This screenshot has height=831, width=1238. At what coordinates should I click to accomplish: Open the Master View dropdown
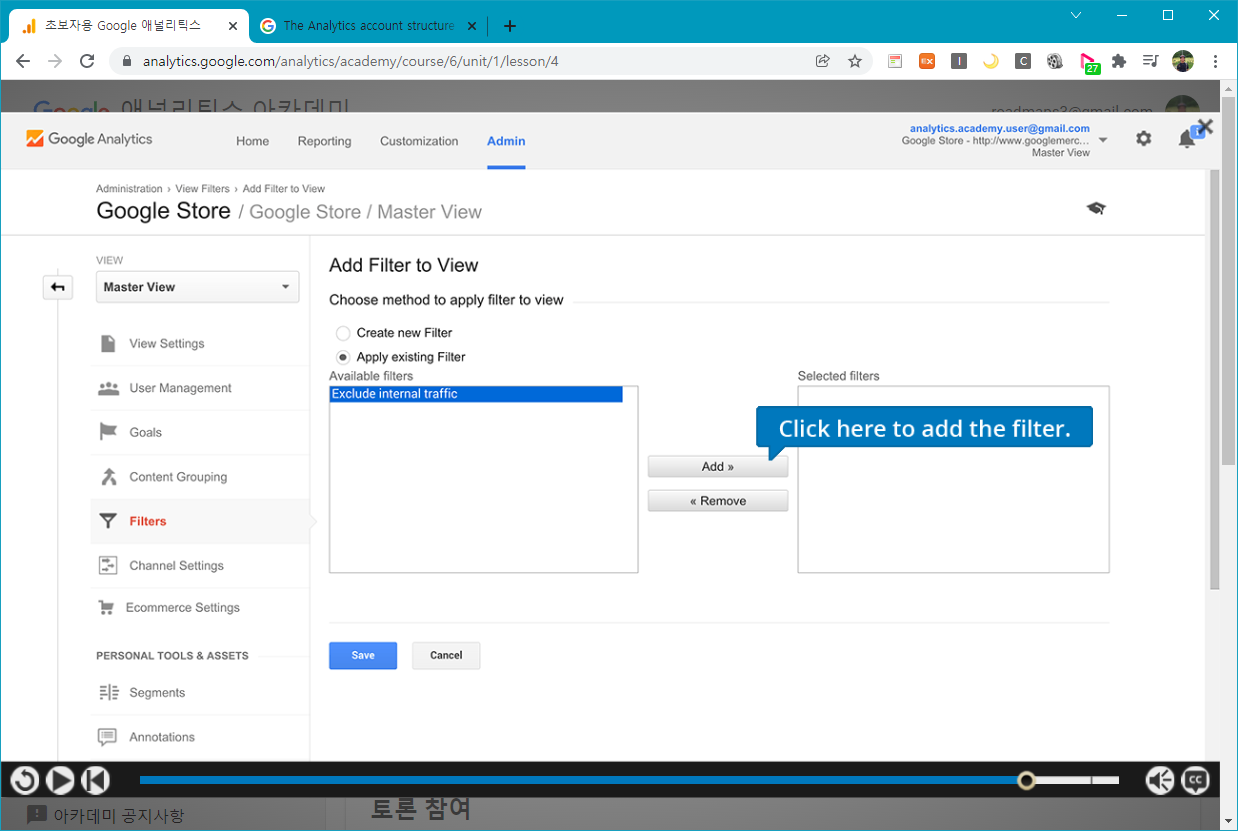pyautogui.click(x=197, y=287)
